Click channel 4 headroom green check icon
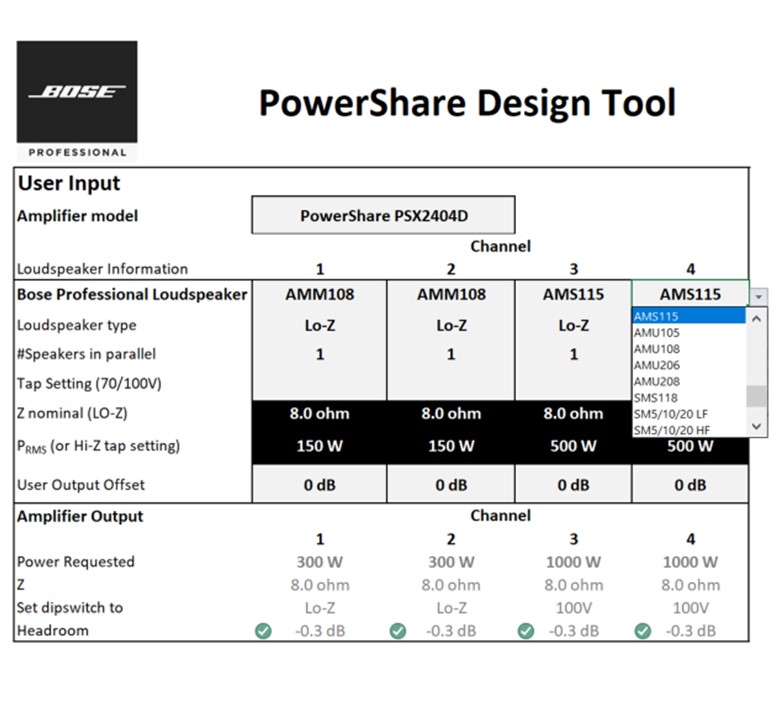 pyautogui.click(x=643, y=631)
